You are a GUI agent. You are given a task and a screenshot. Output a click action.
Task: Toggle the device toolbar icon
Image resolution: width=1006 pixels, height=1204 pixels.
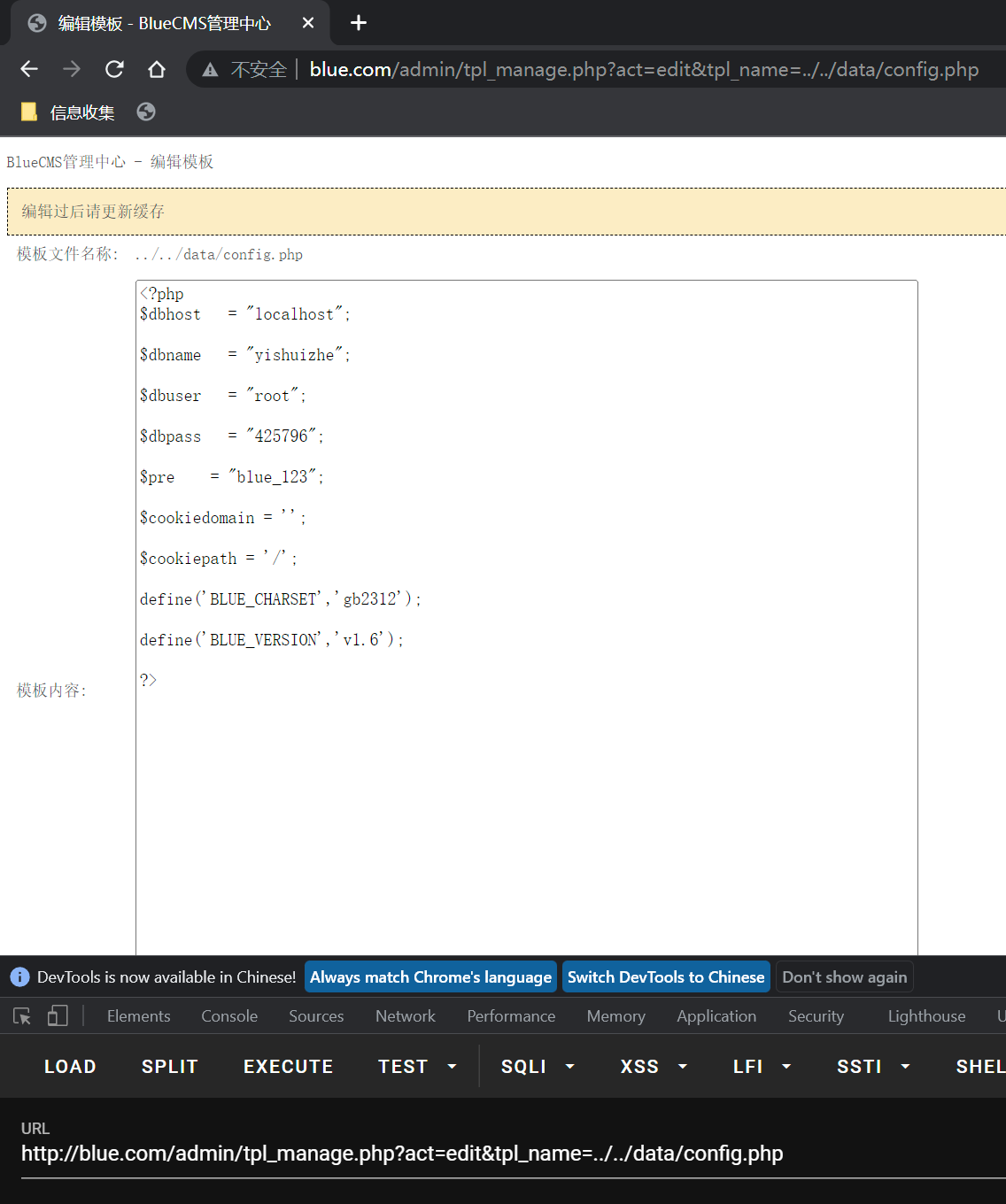coord(58,1016)
